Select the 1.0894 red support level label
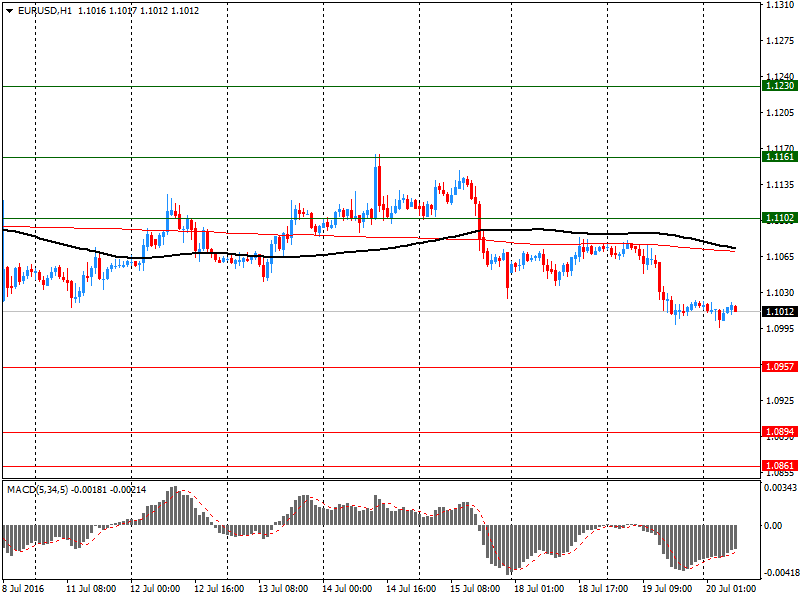Screen dimensions: 800x600 coord(779,432)
